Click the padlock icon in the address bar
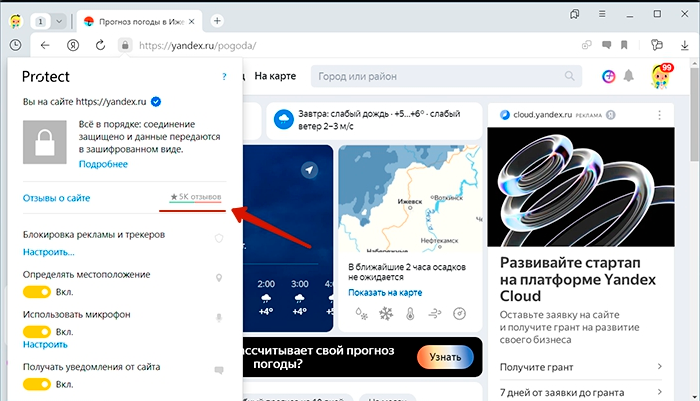This screenshot has height=401, width=700. [125, 45]
